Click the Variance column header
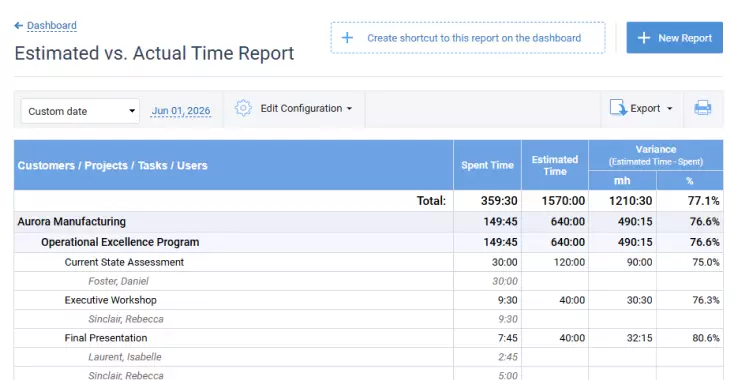The height and width of the screenshot is (380, 750). pyautogui.click(x=656, y=155)
